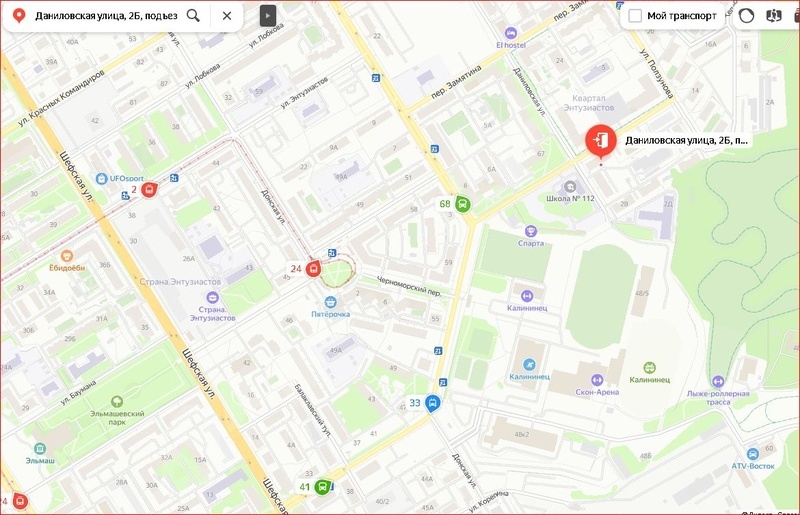This screenshot has height=515, width=800.
Task: Click the Скон-Арена place label
Action: (x=597, y=392)
